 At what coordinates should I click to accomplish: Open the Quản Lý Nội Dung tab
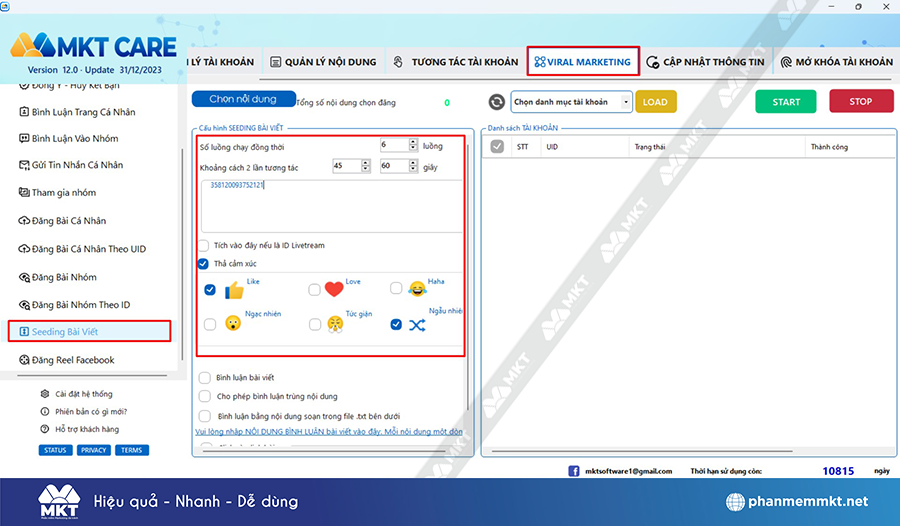(x=324, y=62)
